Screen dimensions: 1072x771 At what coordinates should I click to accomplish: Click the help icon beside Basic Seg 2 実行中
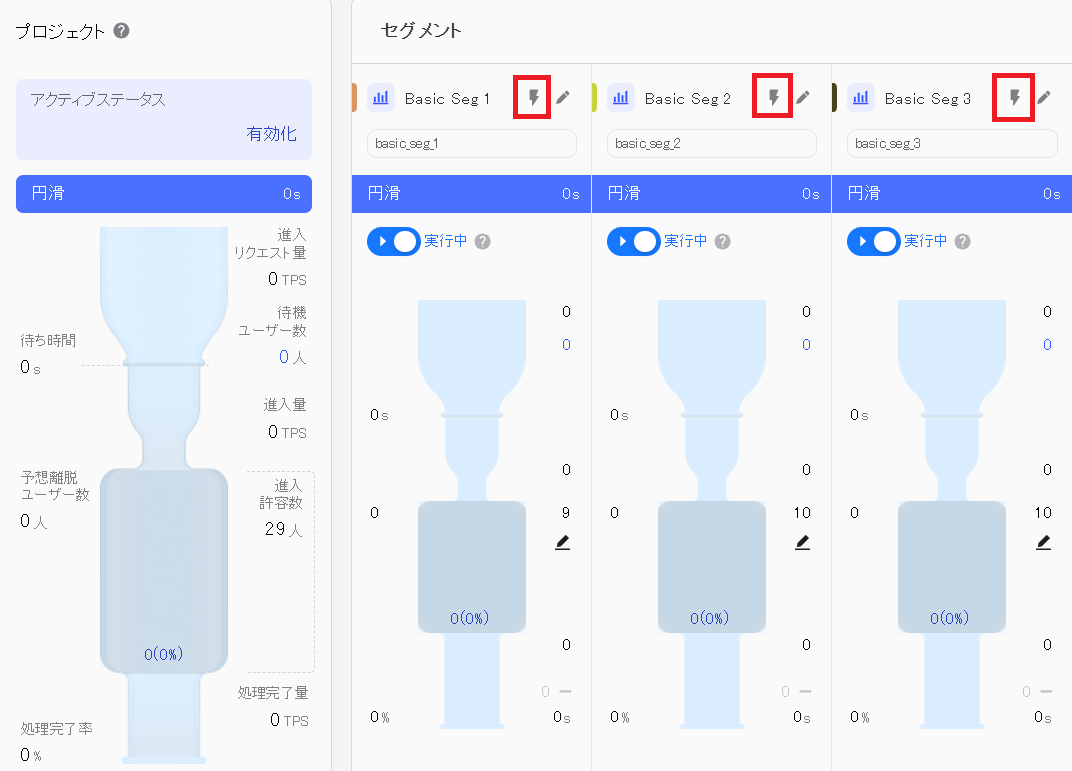tap(723, 241)
